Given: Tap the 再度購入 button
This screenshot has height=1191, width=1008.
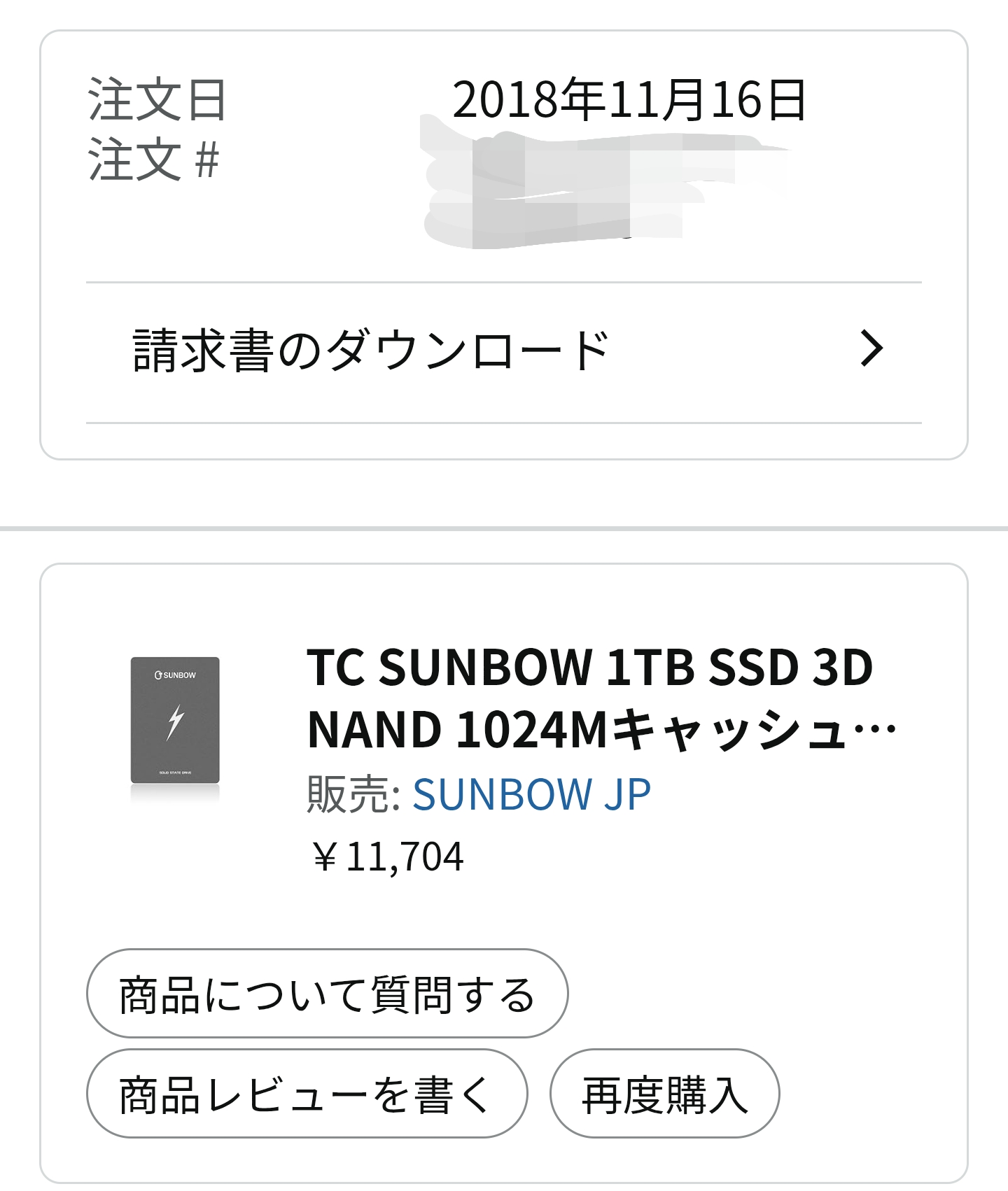Looking at the screenshot, I should [664, 1094].
